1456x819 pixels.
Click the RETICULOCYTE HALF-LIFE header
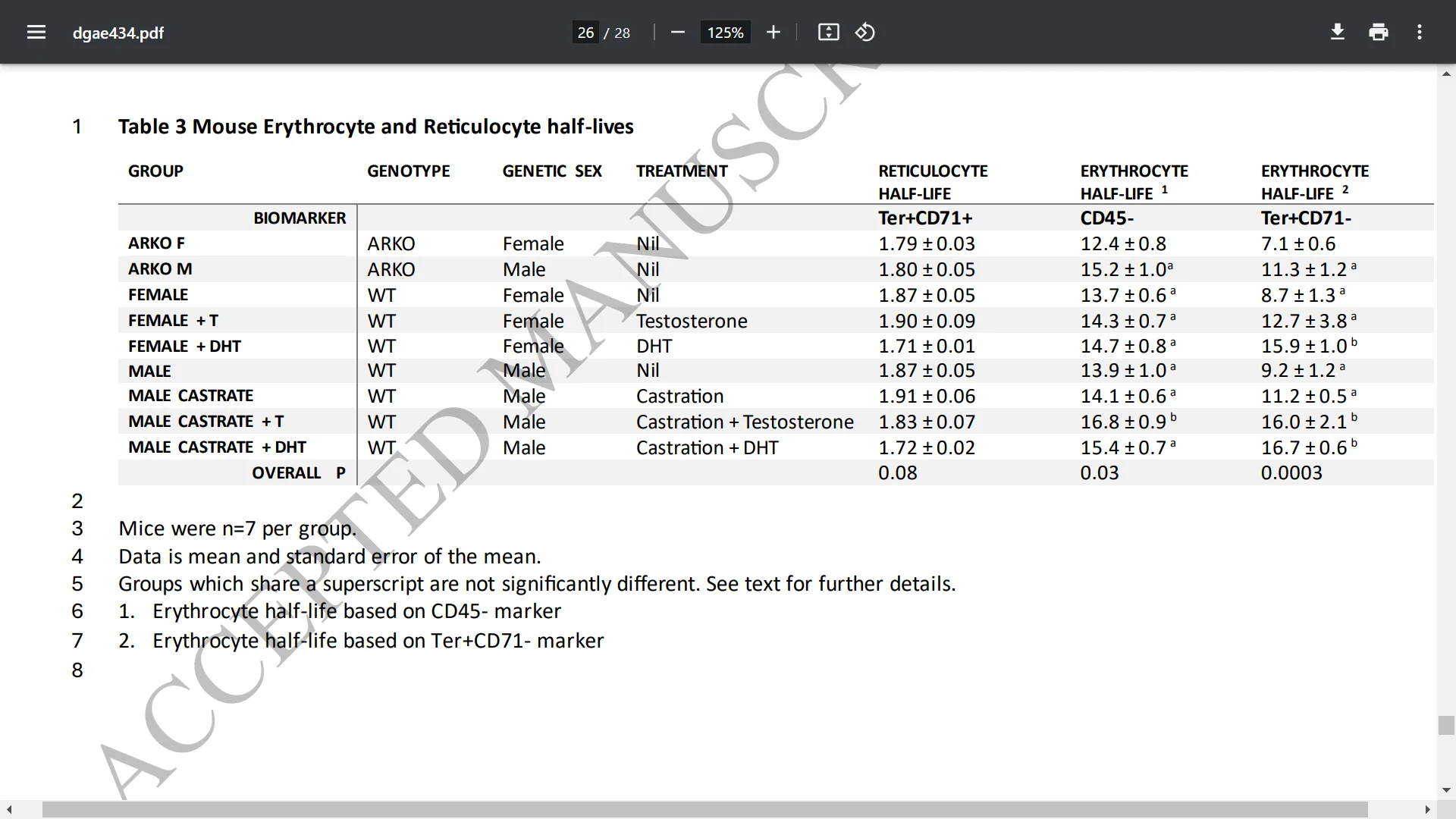point(933,182)
